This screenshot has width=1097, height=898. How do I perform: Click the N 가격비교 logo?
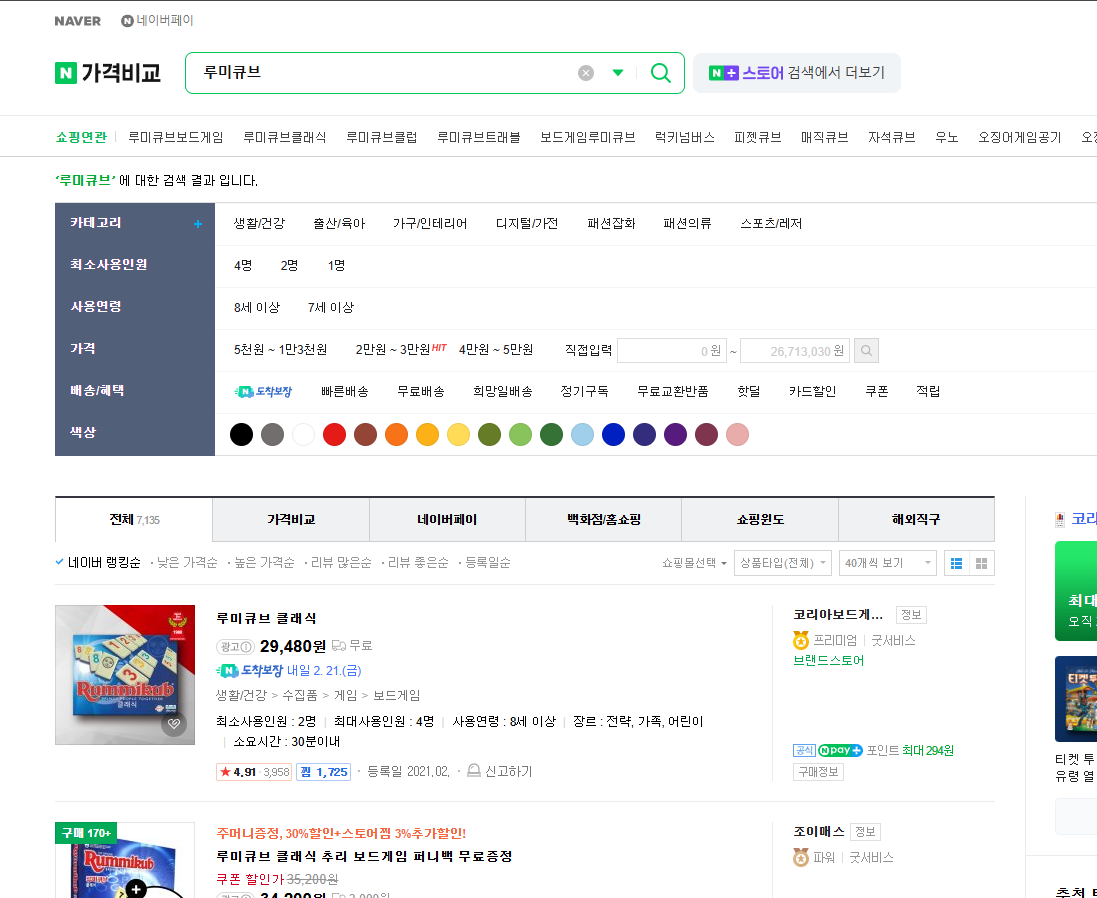coord(108,73)
